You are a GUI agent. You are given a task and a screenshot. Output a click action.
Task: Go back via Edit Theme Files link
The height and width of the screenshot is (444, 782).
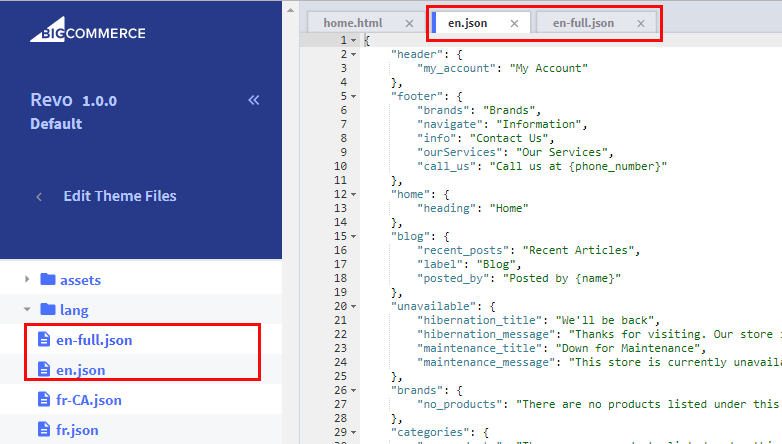tap(120, 197)
